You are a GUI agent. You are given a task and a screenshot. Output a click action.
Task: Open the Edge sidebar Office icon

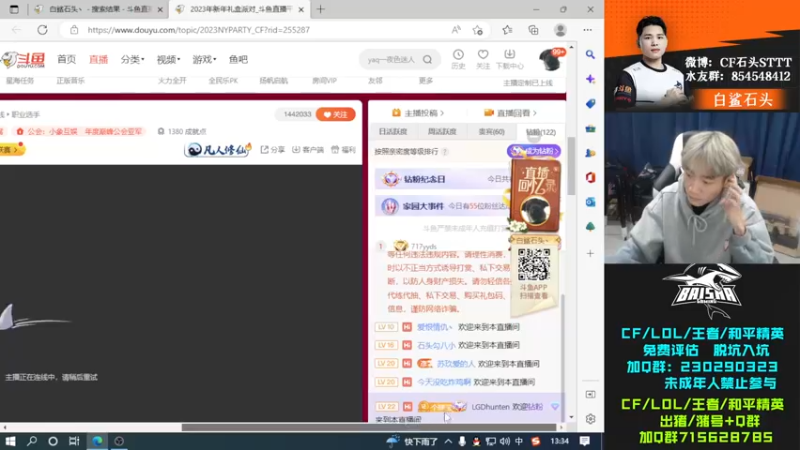pos(590,178)
